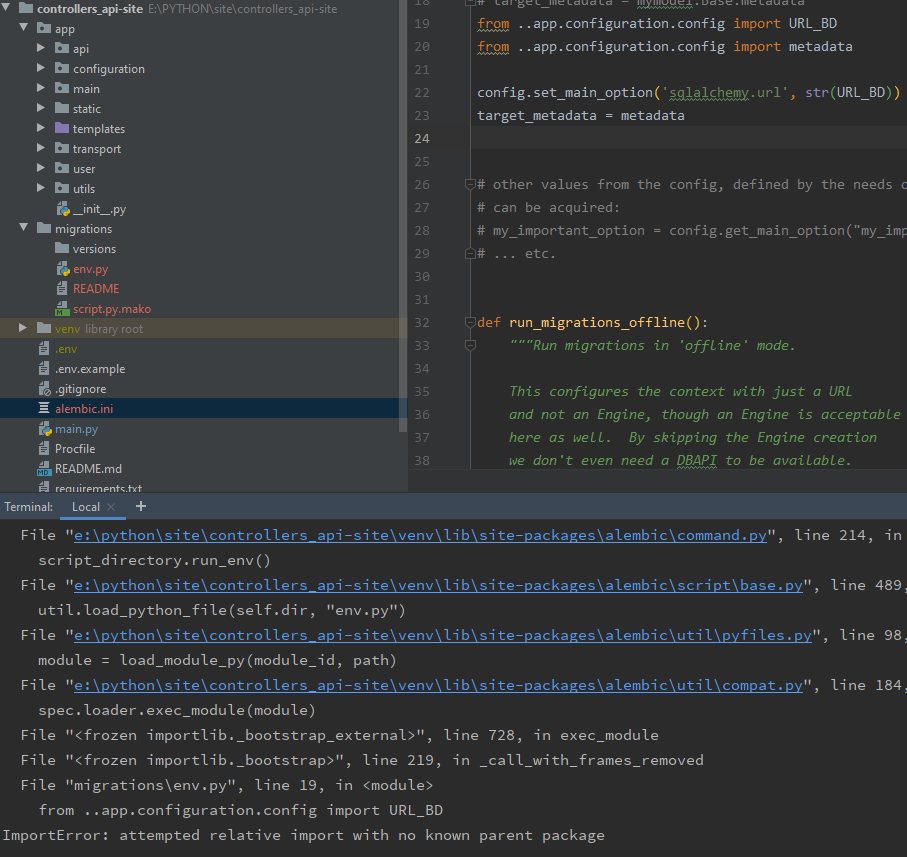Expand the api folder arrow
Viewport: 907px width, 857px height.
coord(41,47)
